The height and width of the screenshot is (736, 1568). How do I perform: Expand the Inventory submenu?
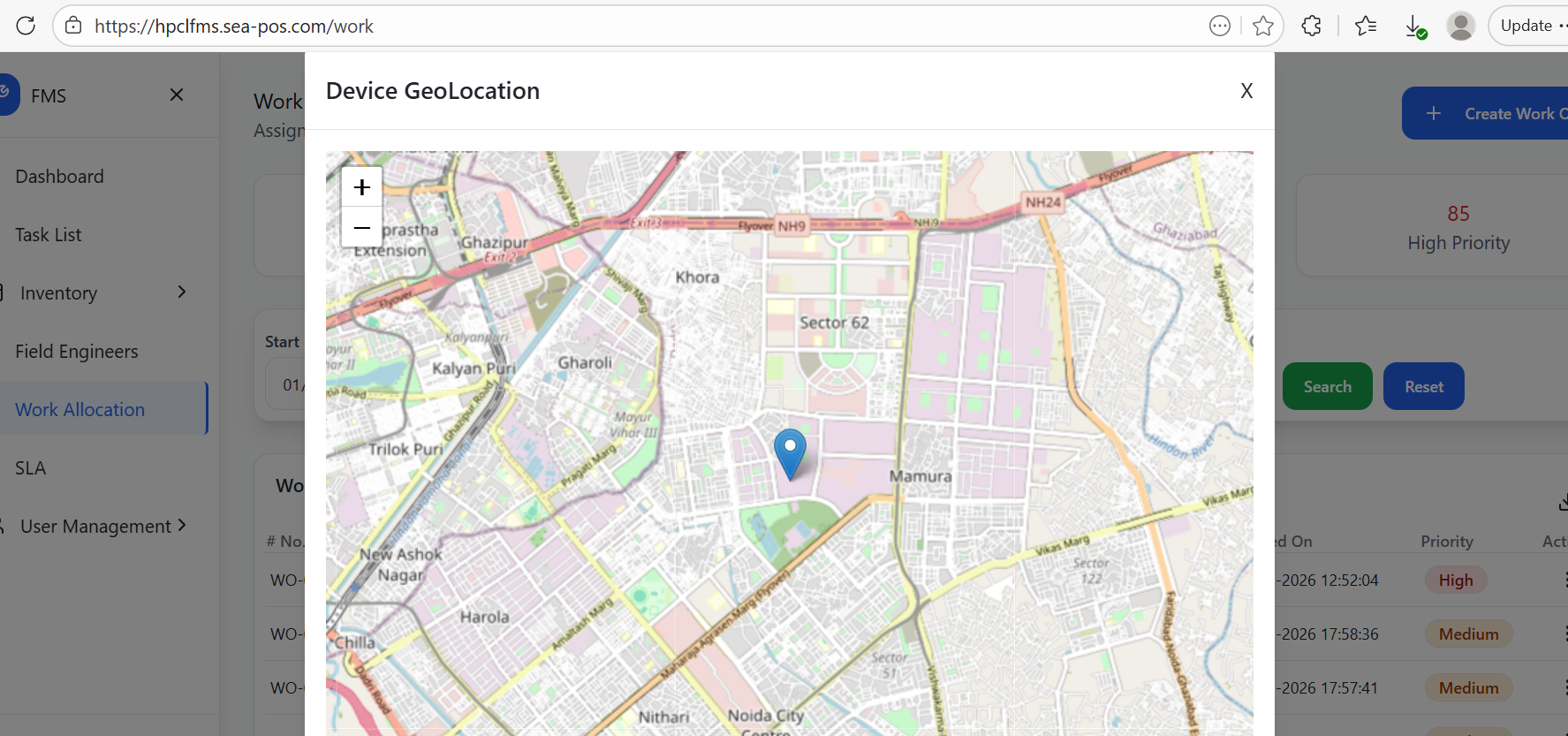click(x=181, y=292)
